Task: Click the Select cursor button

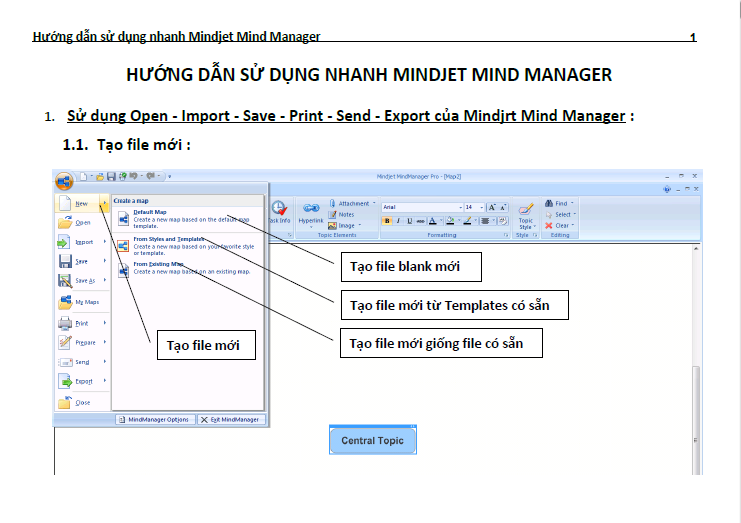Action: pyautogui.click(x=560, y=214)
